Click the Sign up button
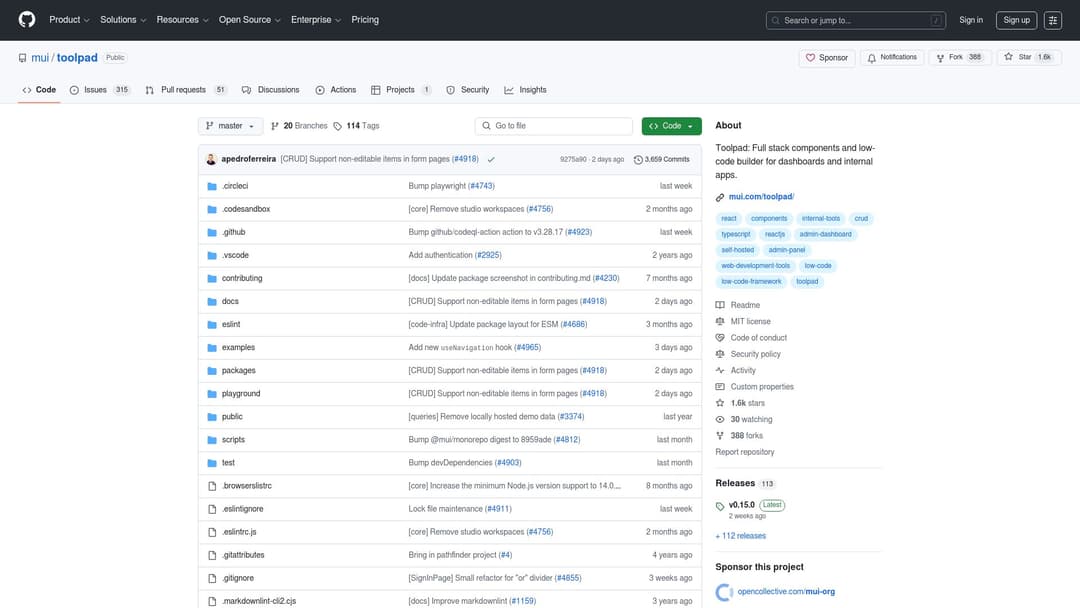The height and width of the screenshot is (608, 1080). pos(1016,21)
